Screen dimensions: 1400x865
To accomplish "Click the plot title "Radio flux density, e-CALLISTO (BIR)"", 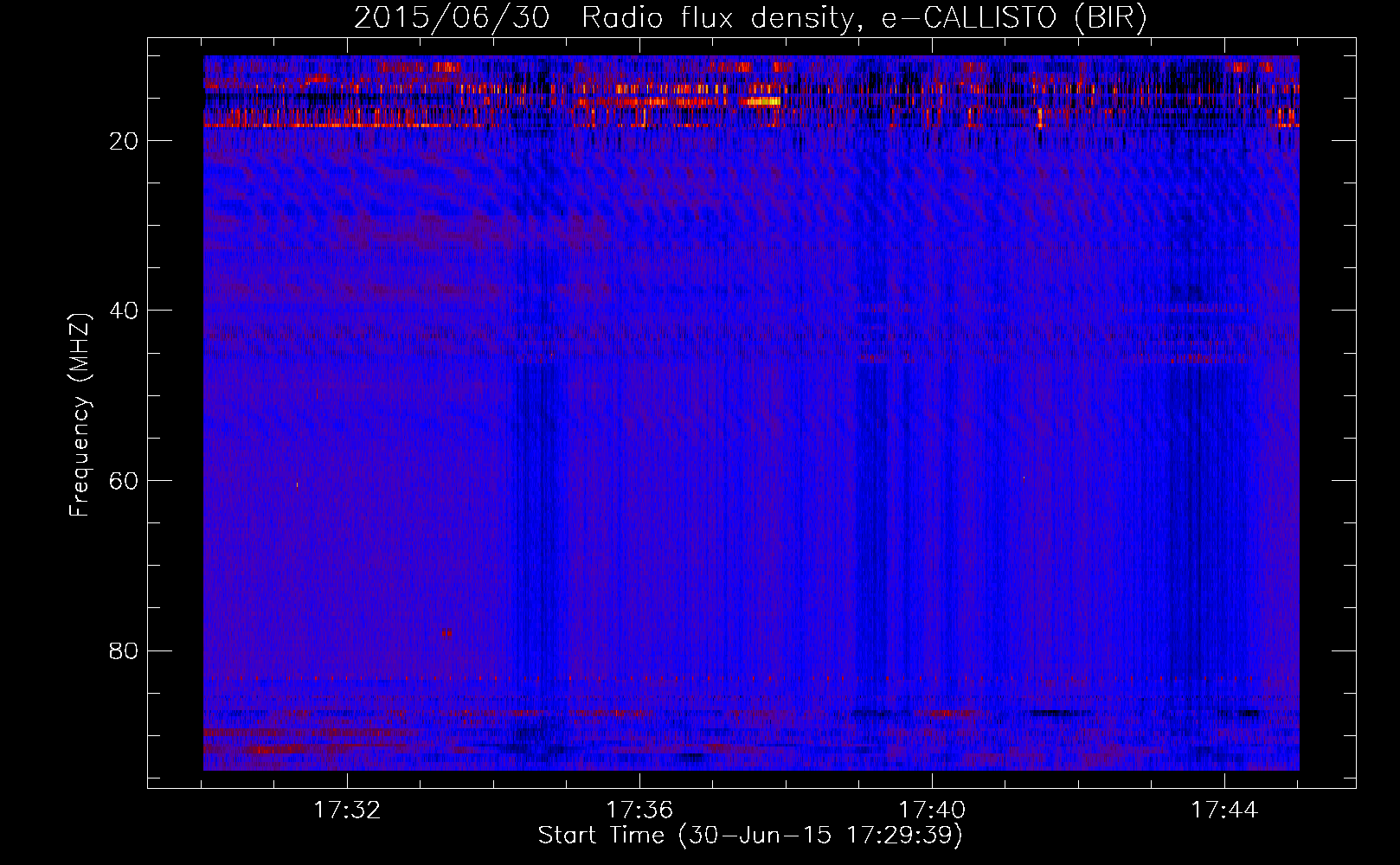I will 864,18.
